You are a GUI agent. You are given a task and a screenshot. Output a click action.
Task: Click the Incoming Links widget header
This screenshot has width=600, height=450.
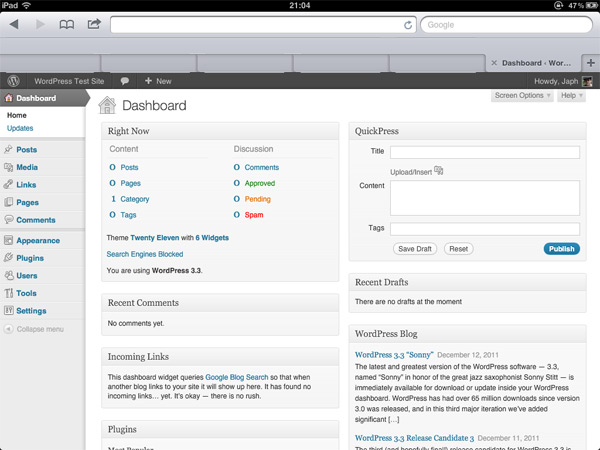[220, 357]
